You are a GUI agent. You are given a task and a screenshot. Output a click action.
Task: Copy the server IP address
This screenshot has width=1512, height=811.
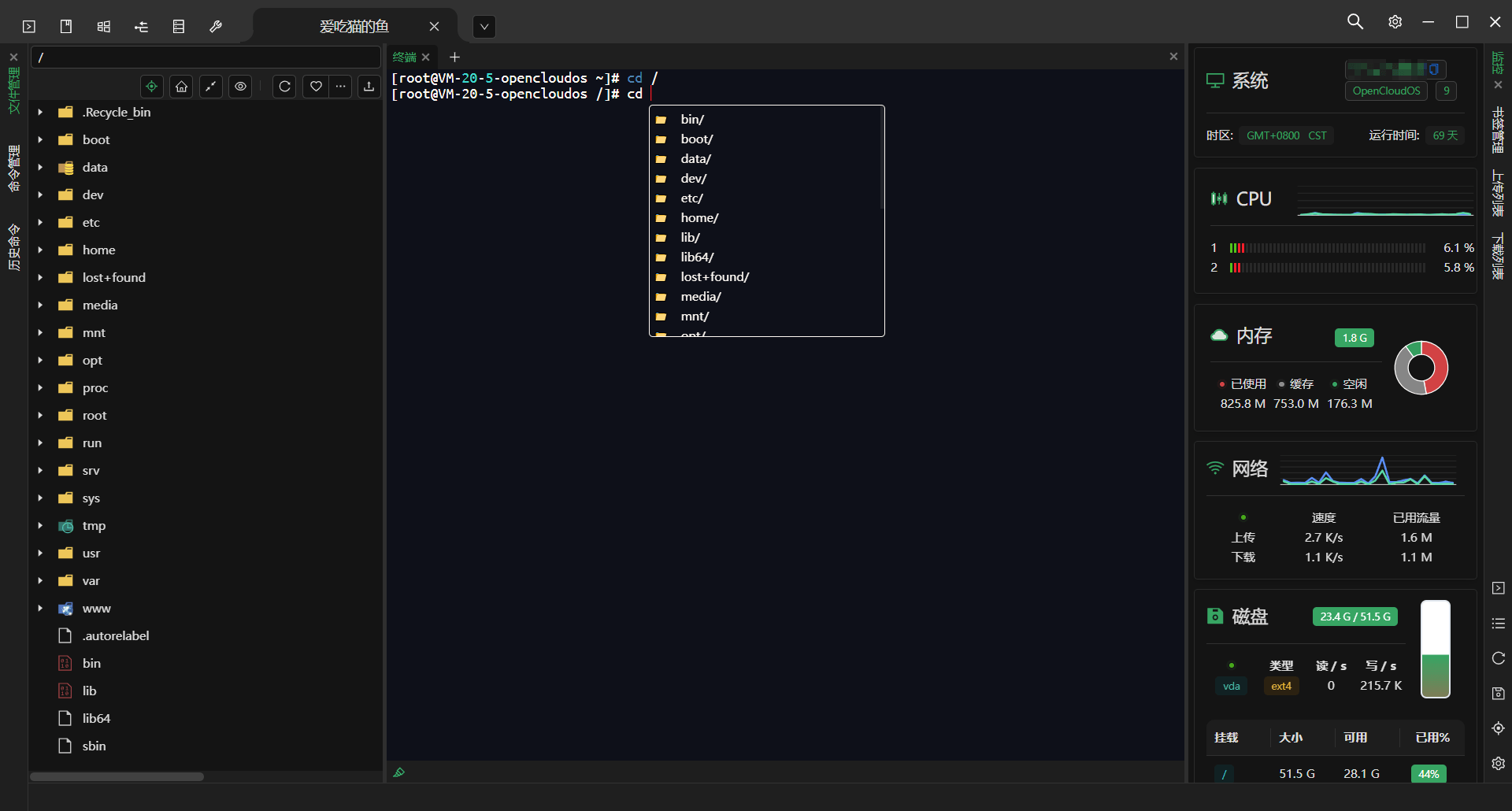click(x=1434, y=69)
